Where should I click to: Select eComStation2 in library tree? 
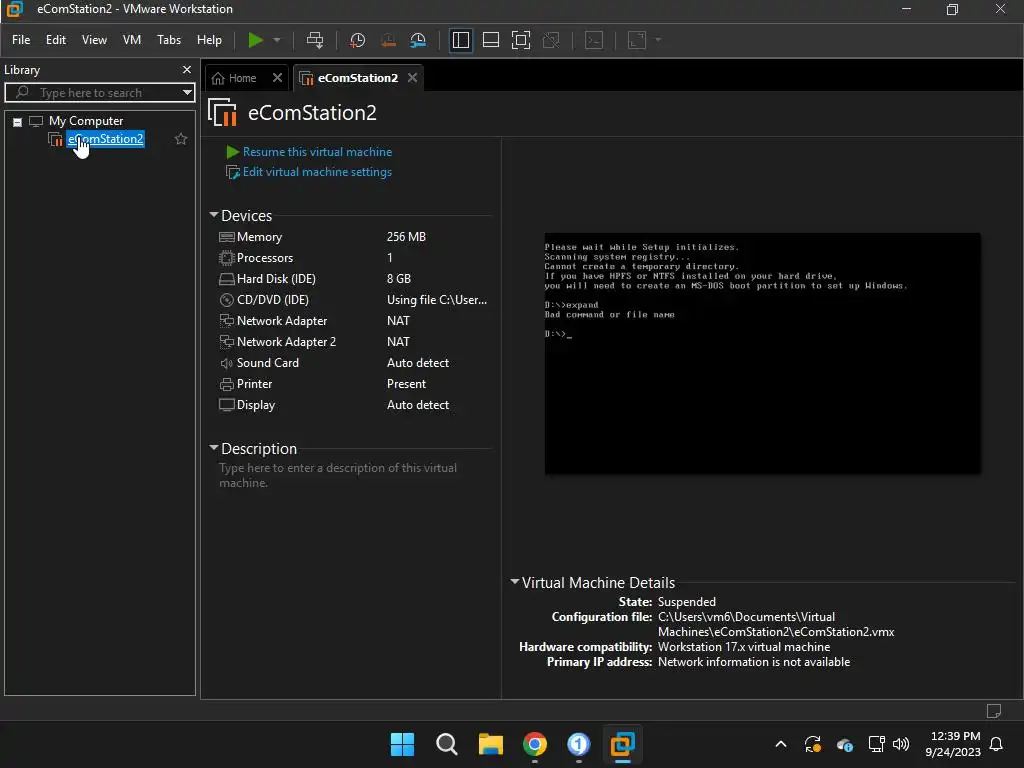(105, 139)
